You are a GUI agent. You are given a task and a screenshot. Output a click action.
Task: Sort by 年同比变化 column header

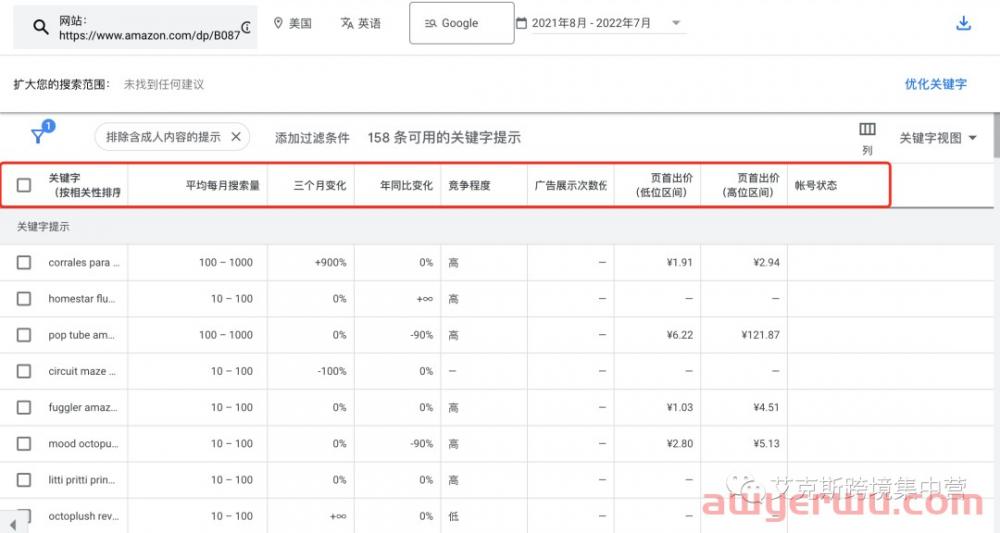click(x=406, y=185)
